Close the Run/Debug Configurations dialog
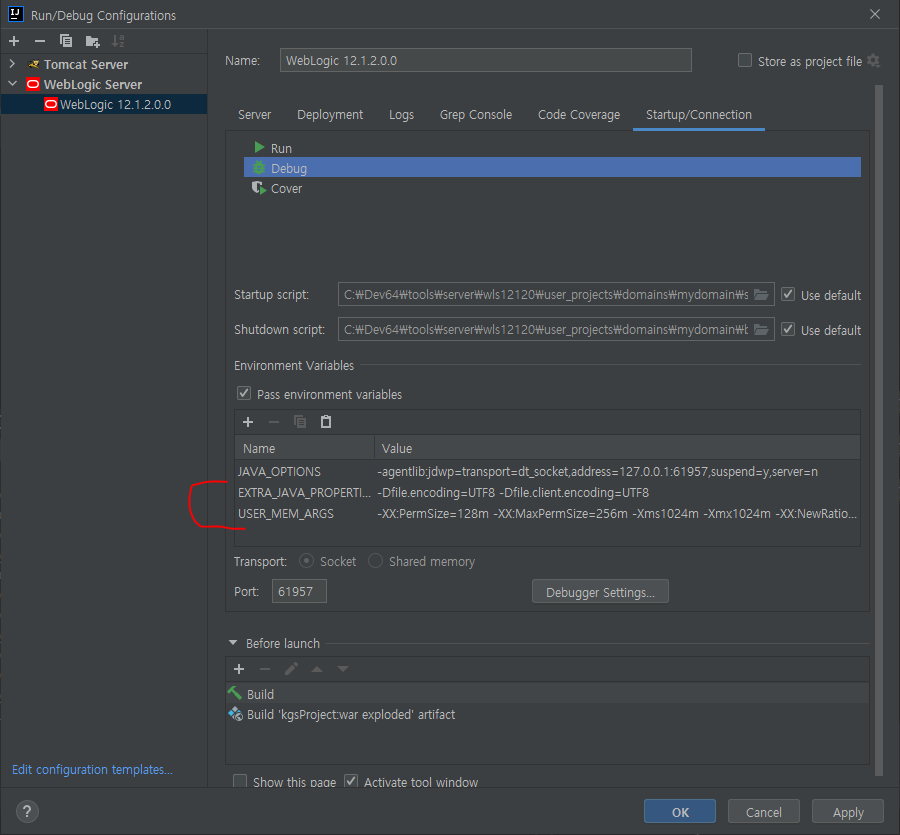Screen dimensions: 900x835 click(x=875, y=14)
